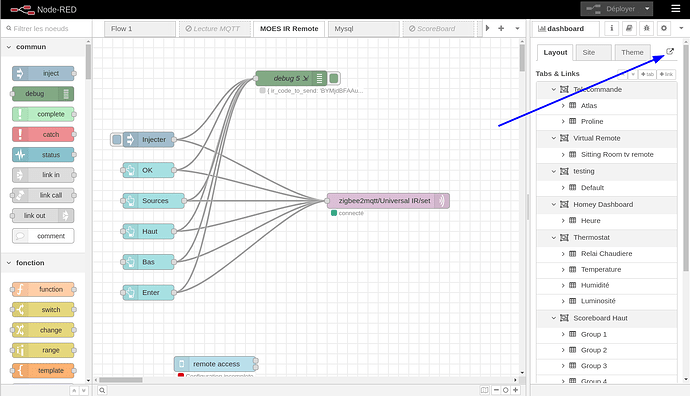Open the hamburger main menu

pyautogui.click(x=675, y=9)
